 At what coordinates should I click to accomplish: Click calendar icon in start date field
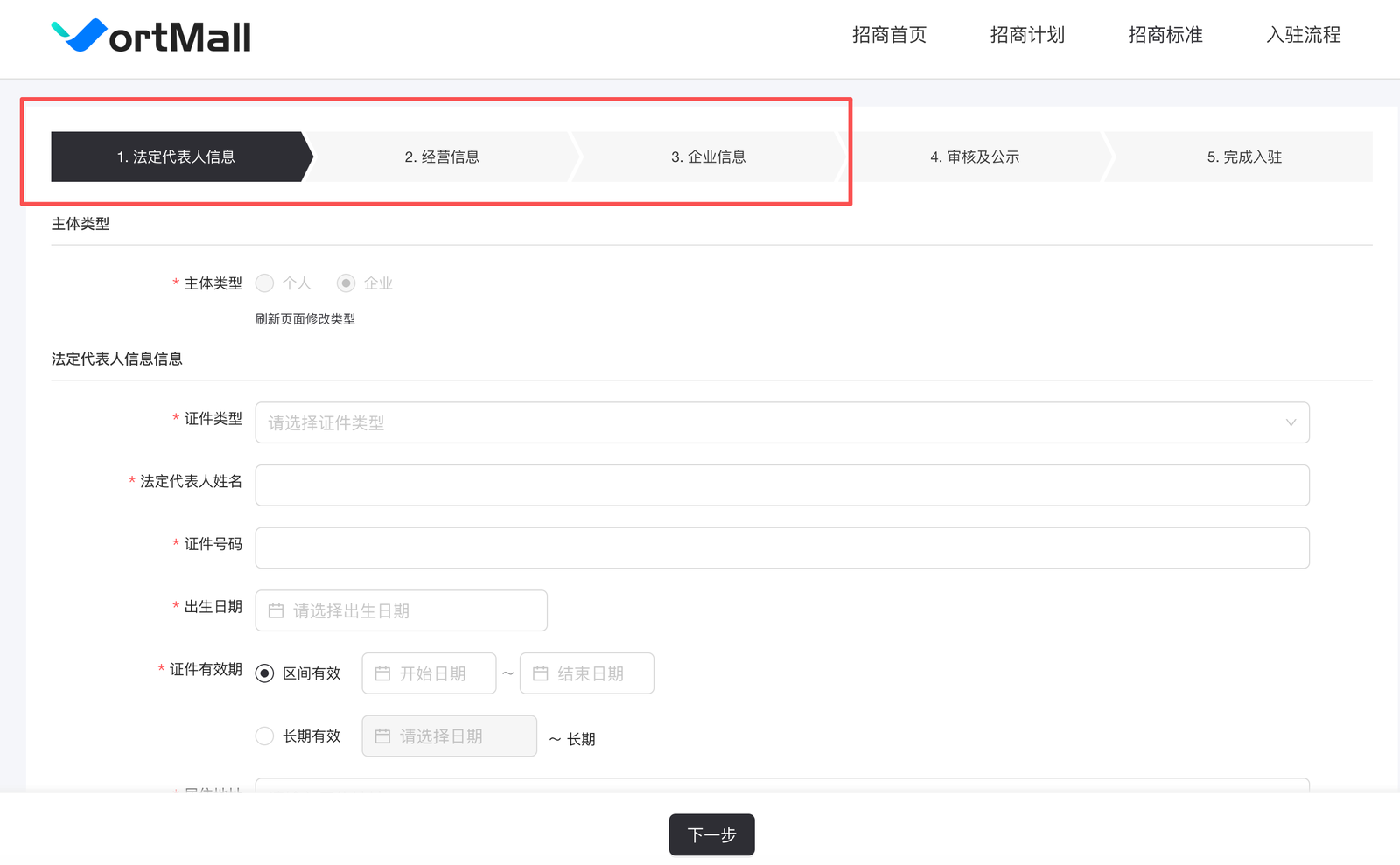click(382, 673)
